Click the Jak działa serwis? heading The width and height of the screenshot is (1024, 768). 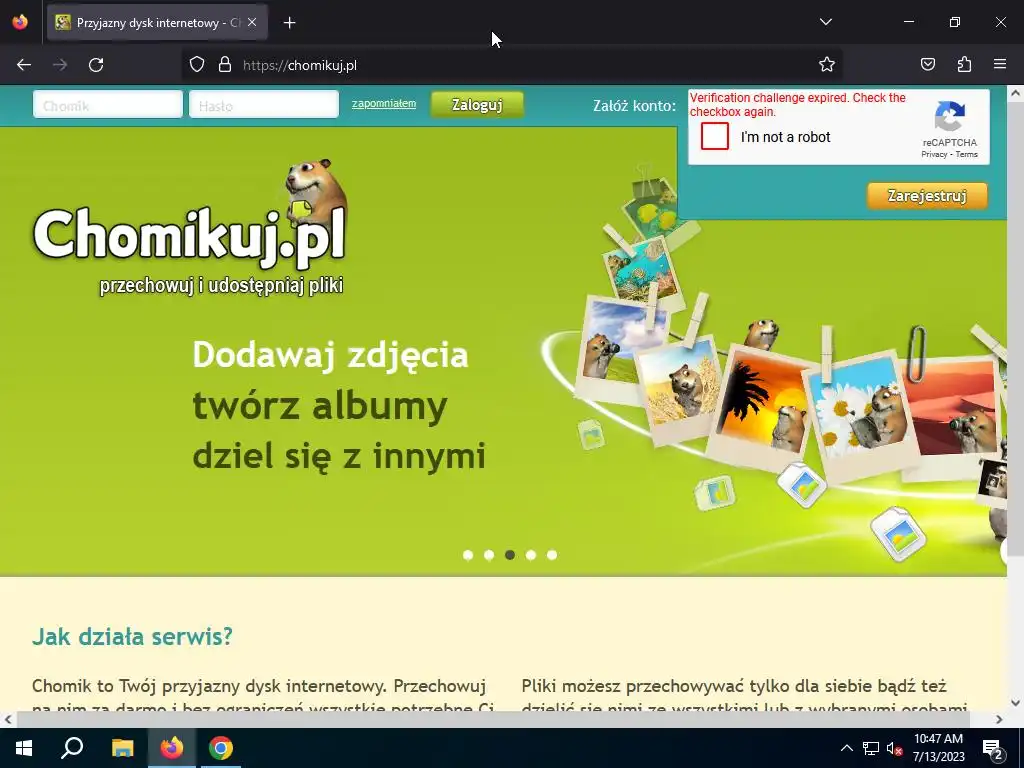[132, 636]
